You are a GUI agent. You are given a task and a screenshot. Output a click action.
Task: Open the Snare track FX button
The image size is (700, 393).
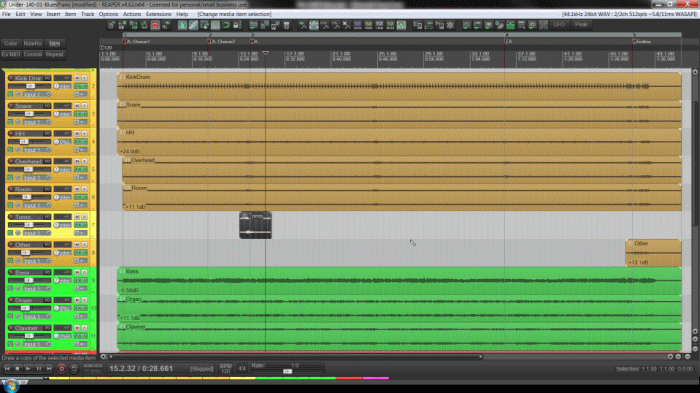(x=81, y=114)
